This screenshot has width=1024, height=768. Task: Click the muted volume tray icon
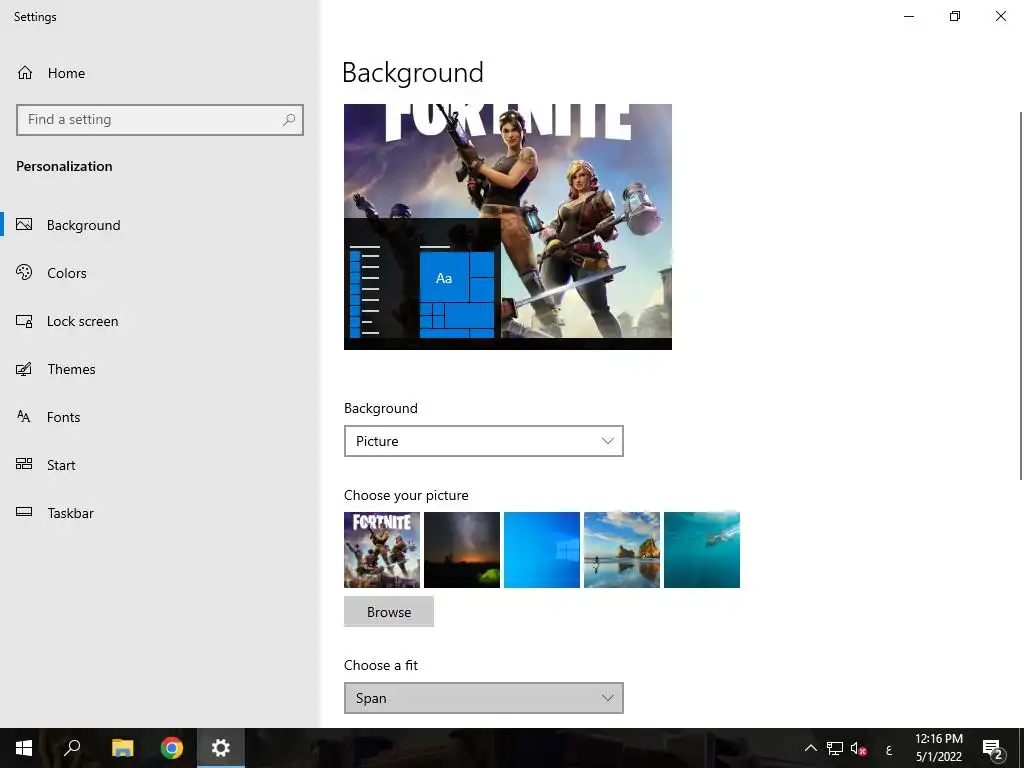point(859,749)
